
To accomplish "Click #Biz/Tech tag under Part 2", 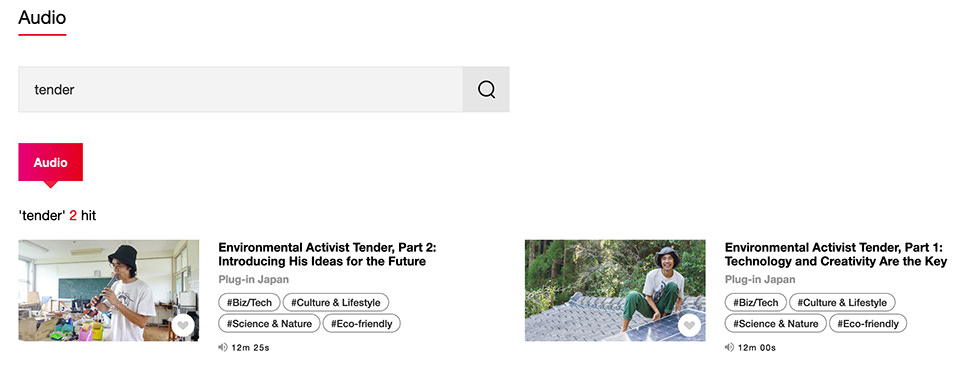I will tap(249, 302).
